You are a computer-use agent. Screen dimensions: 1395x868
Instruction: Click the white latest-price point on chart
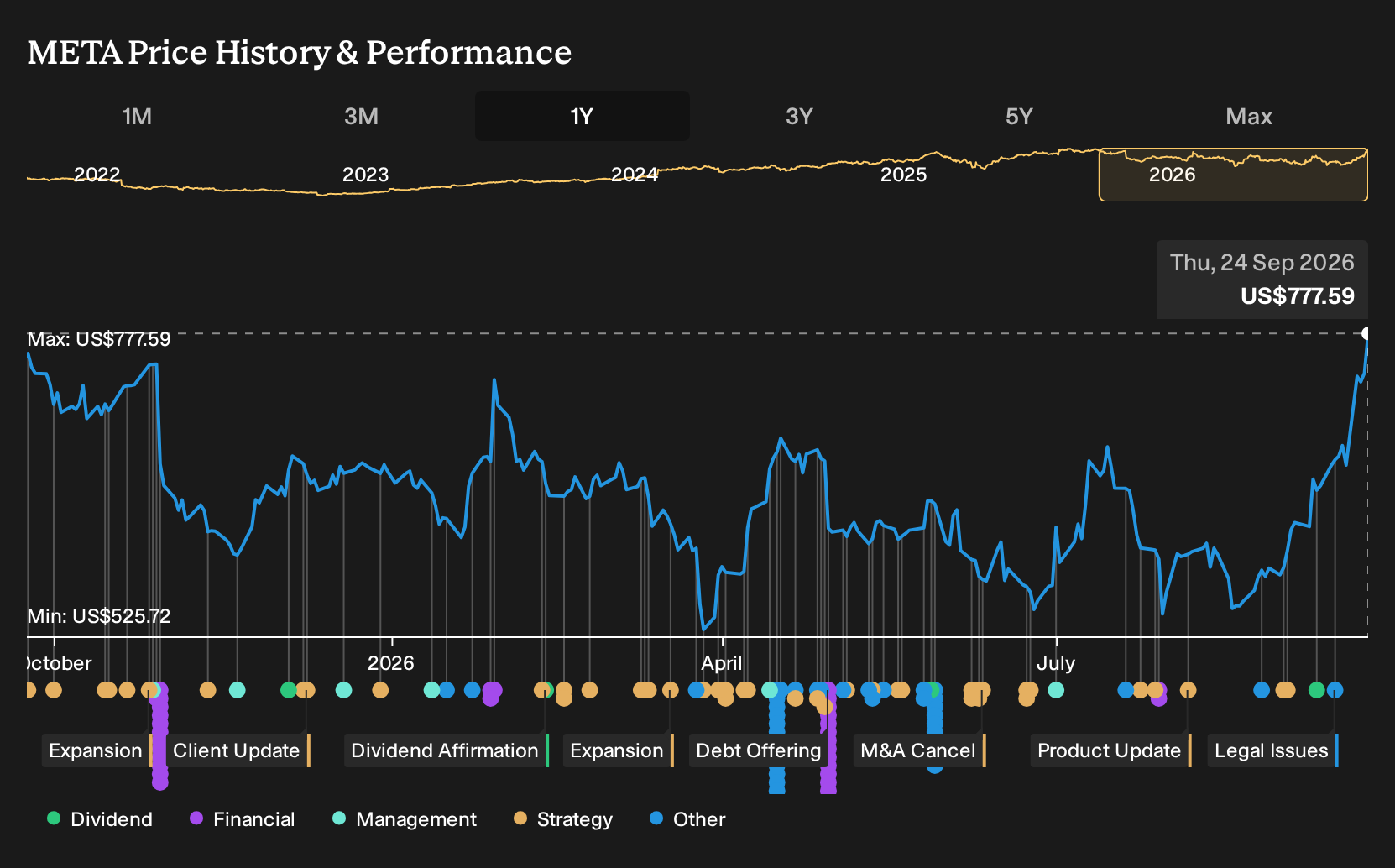click(1366, 333)
